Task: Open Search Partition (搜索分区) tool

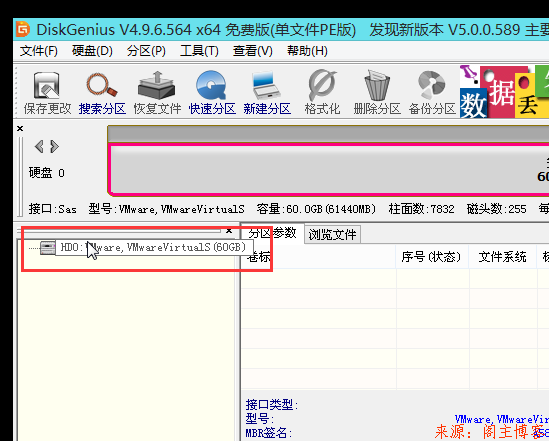Action: click(x=102, y=93)
